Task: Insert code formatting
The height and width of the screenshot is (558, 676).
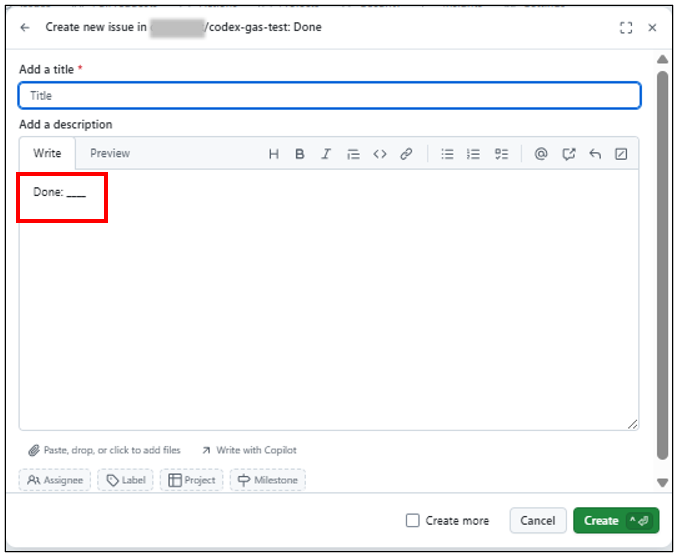Action: coord(380,154)
